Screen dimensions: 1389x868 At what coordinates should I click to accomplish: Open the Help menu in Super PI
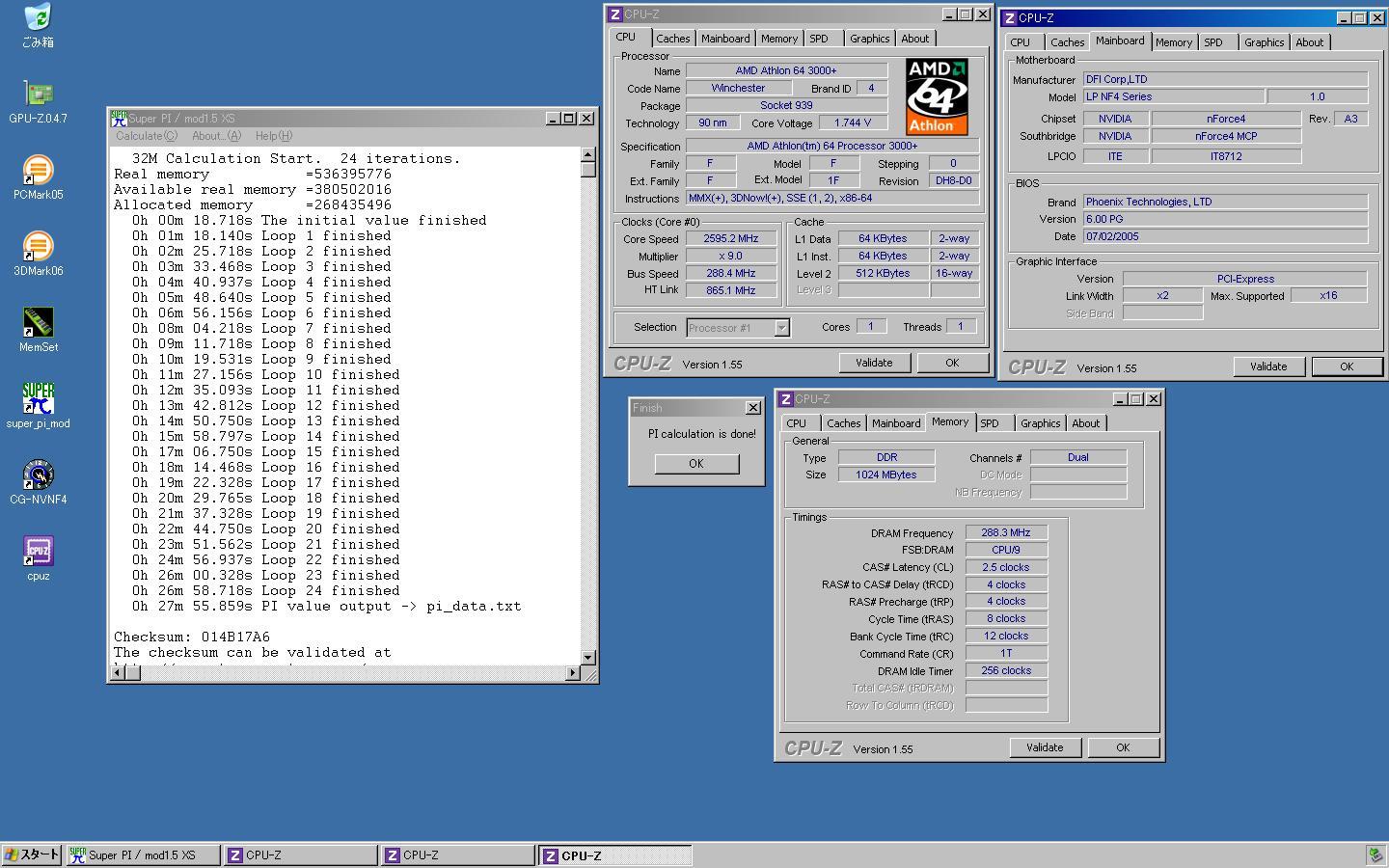pos(274,136)
